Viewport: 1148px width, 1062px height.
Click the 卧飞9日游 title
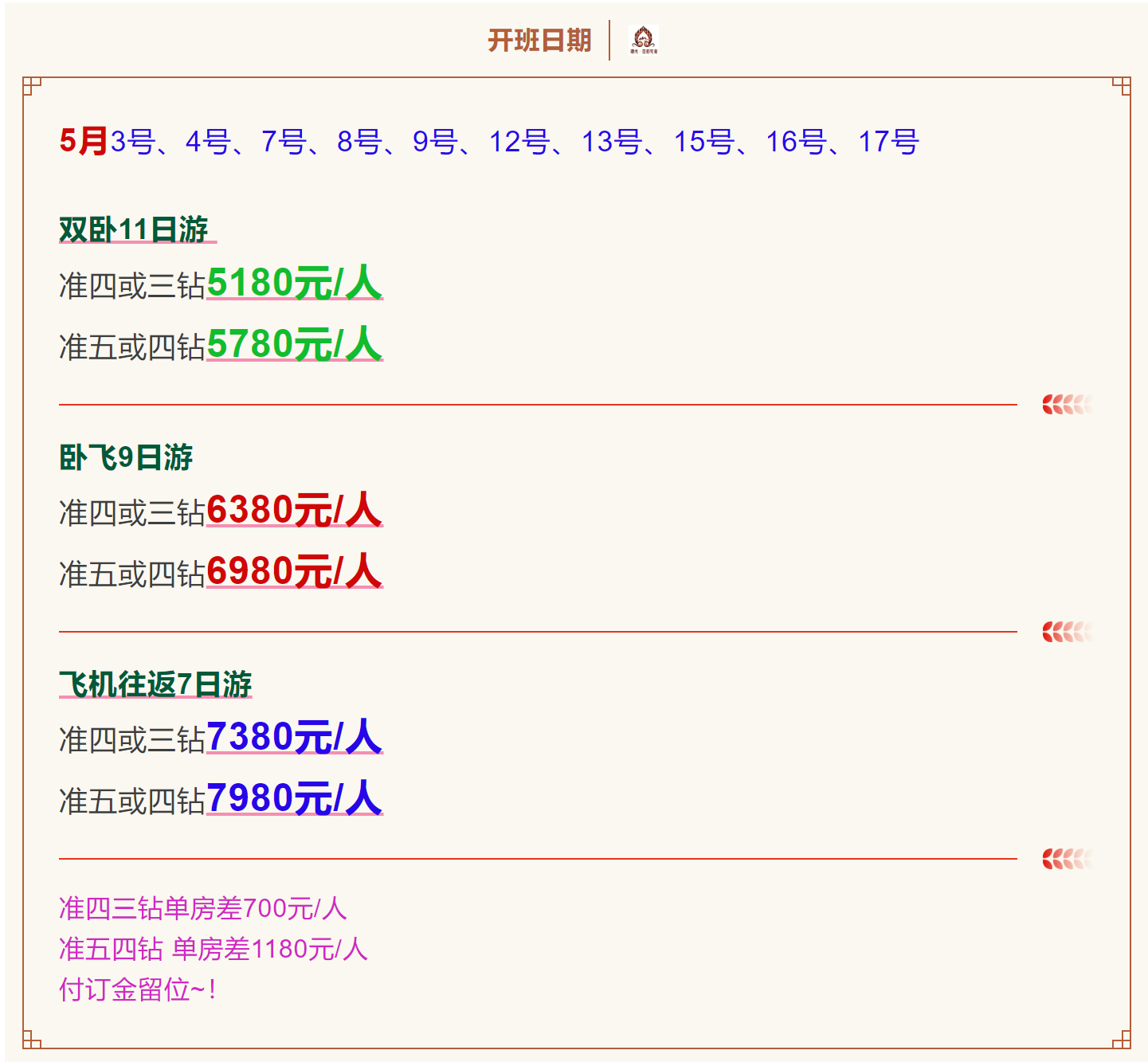[x=126, y=457]
